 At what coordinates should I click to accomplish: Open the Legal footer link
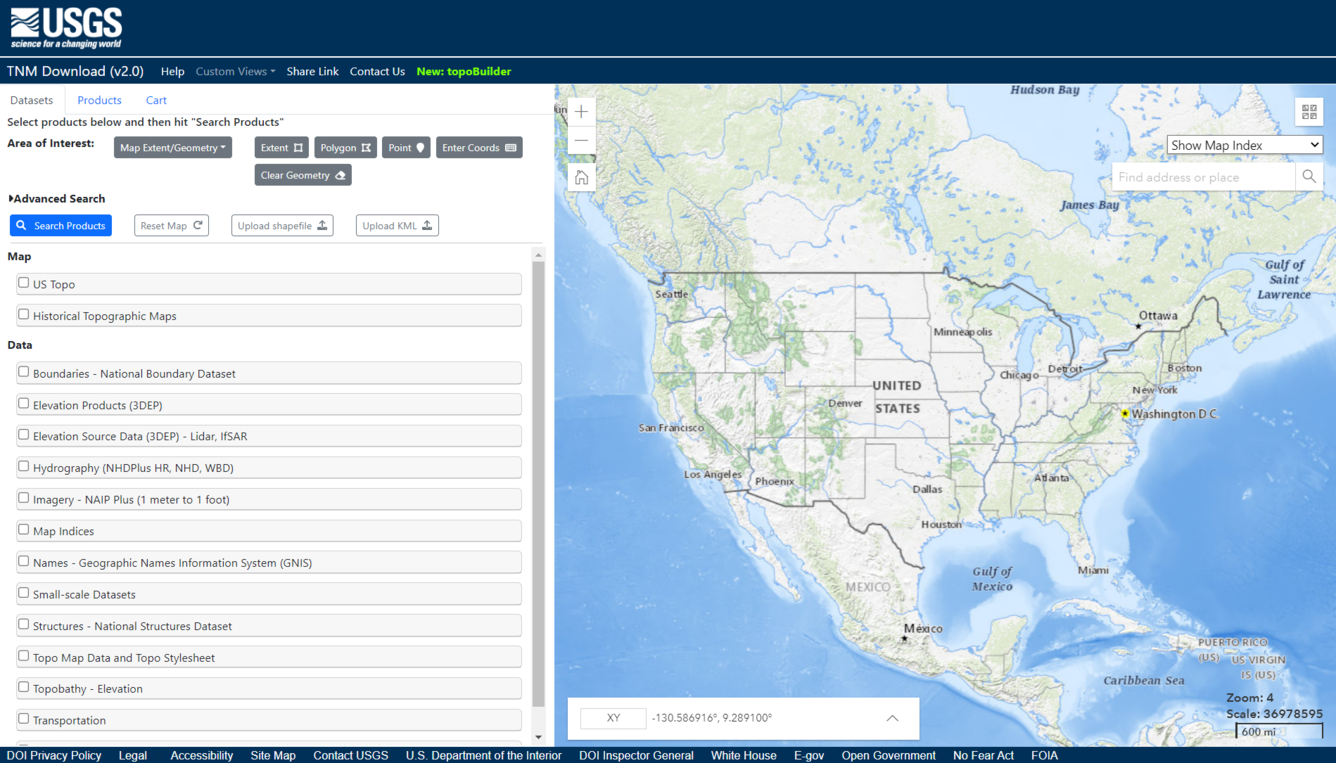(133, 756)
